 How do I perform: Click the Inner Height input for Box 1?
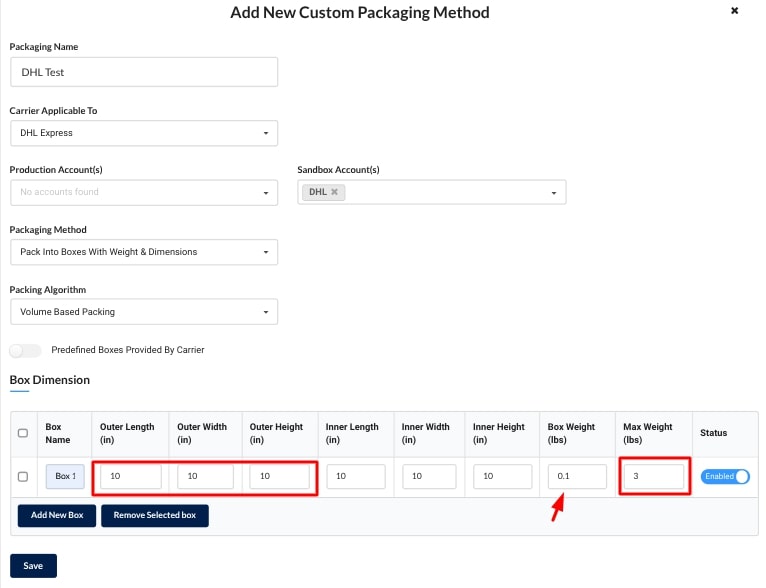(503, 477)
